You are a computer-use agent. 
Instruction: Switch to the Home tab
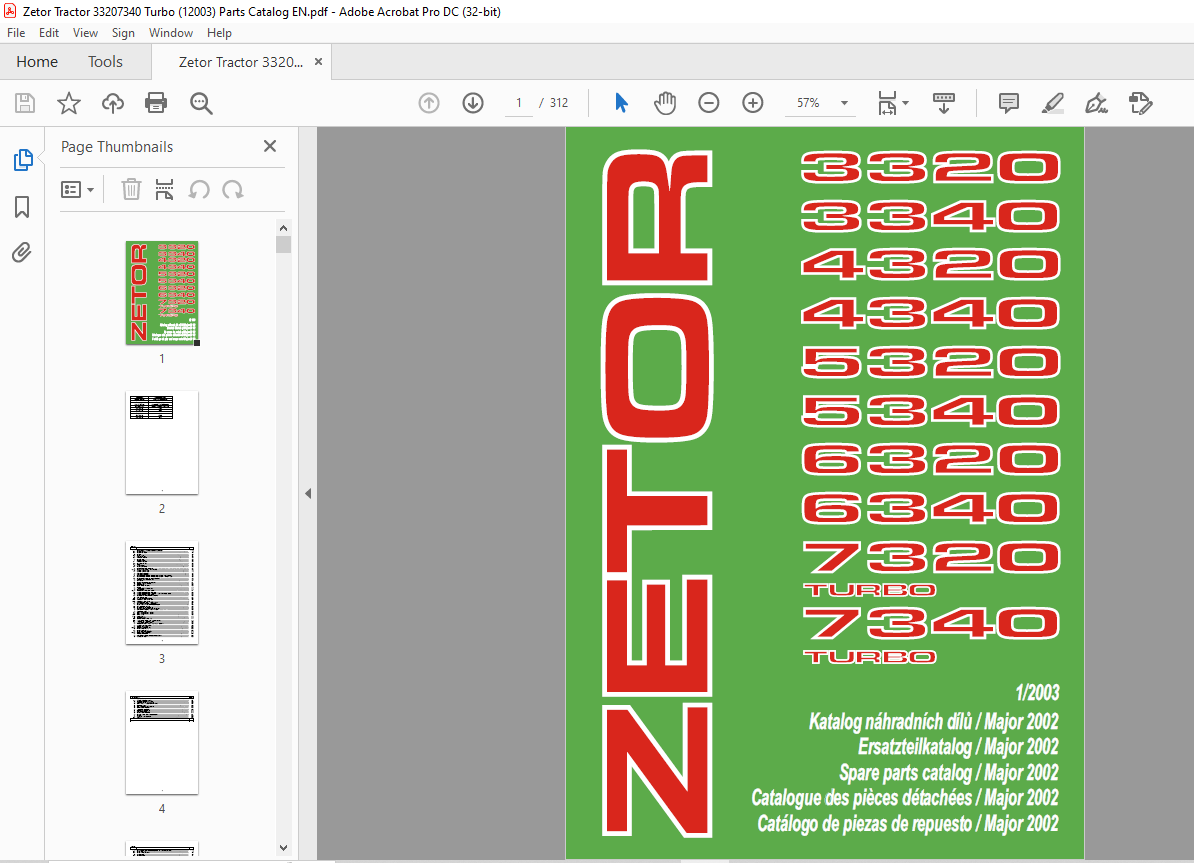tap(37, 62)
